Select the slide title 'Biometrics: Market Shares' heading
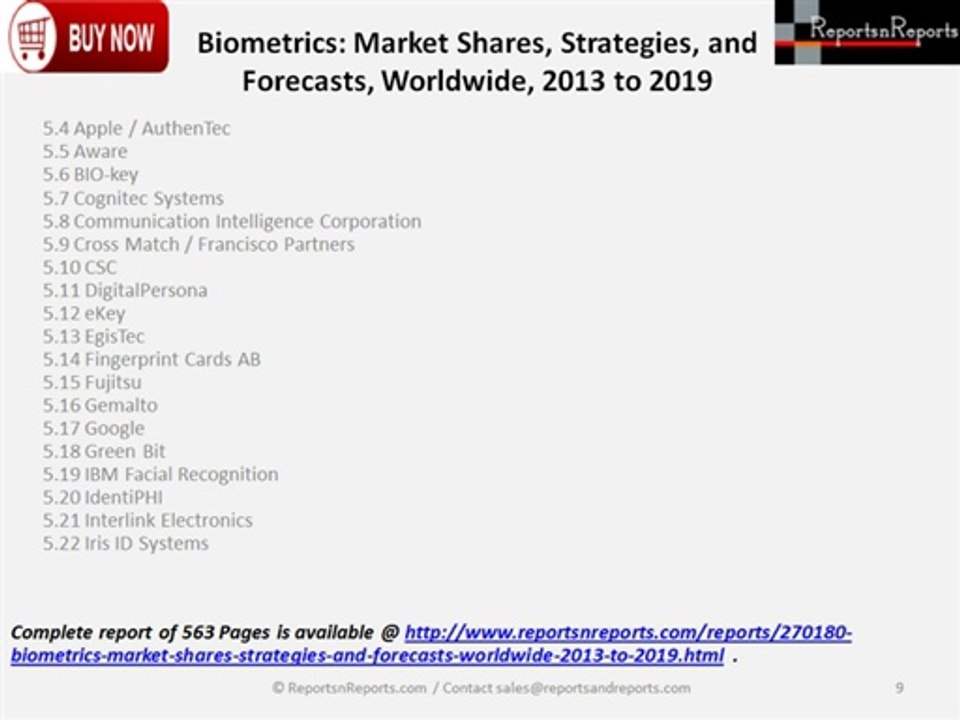The height and width of the screenshot is (720, 960). [477, 61]
